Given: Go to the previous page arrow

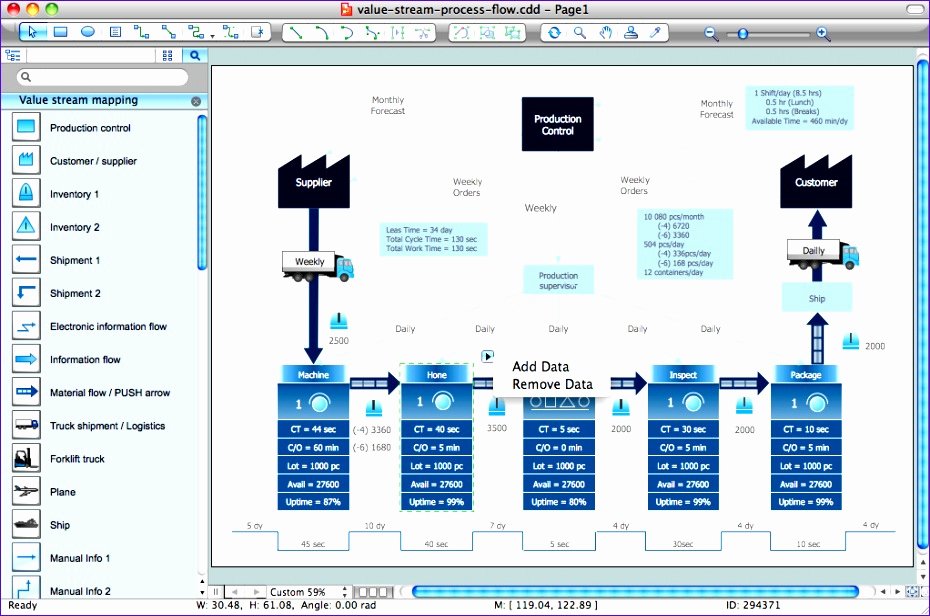Looking at the screenshot, I should (x=235, y=592).
